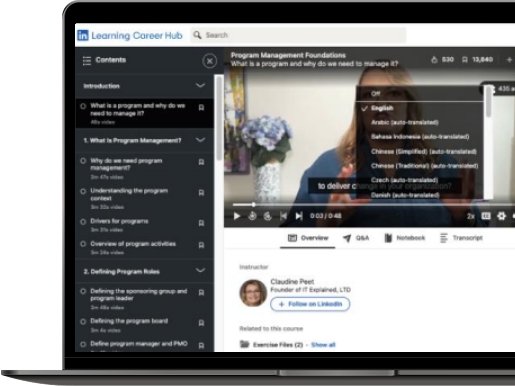Bookmark 'Understanding the program context' video

pyautogui.click(x=201, y=193)
